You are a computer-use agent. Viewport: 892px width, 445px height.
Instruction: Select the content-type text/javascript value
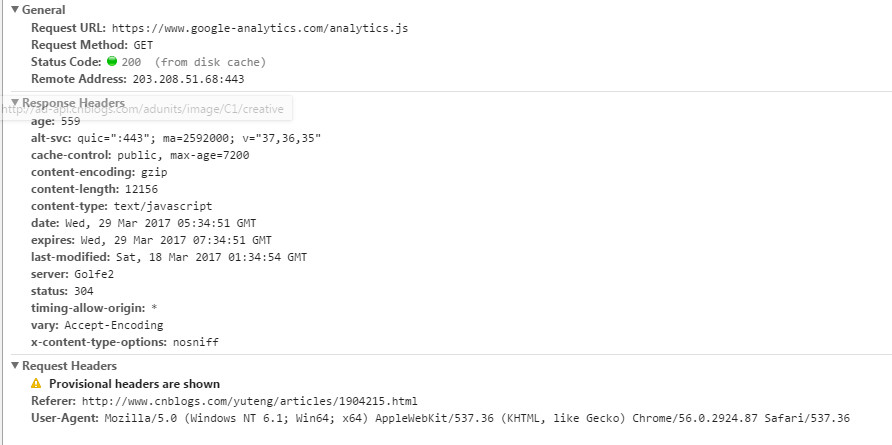click(163, 206)
